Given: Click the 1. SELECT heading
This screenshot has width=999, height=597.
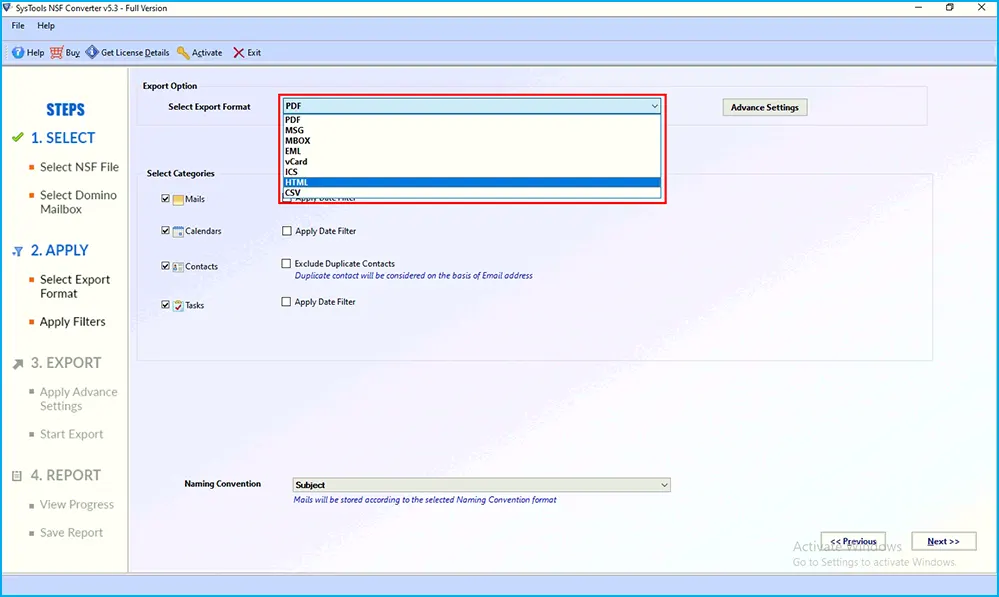Looking at the screenshot, I should coord(63,138).
